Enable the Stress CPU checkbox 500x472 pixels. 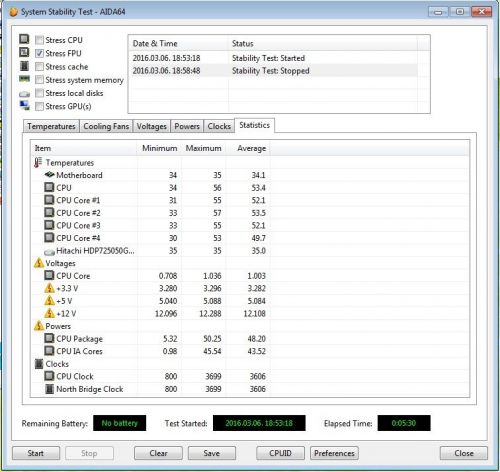click(39, 40)
